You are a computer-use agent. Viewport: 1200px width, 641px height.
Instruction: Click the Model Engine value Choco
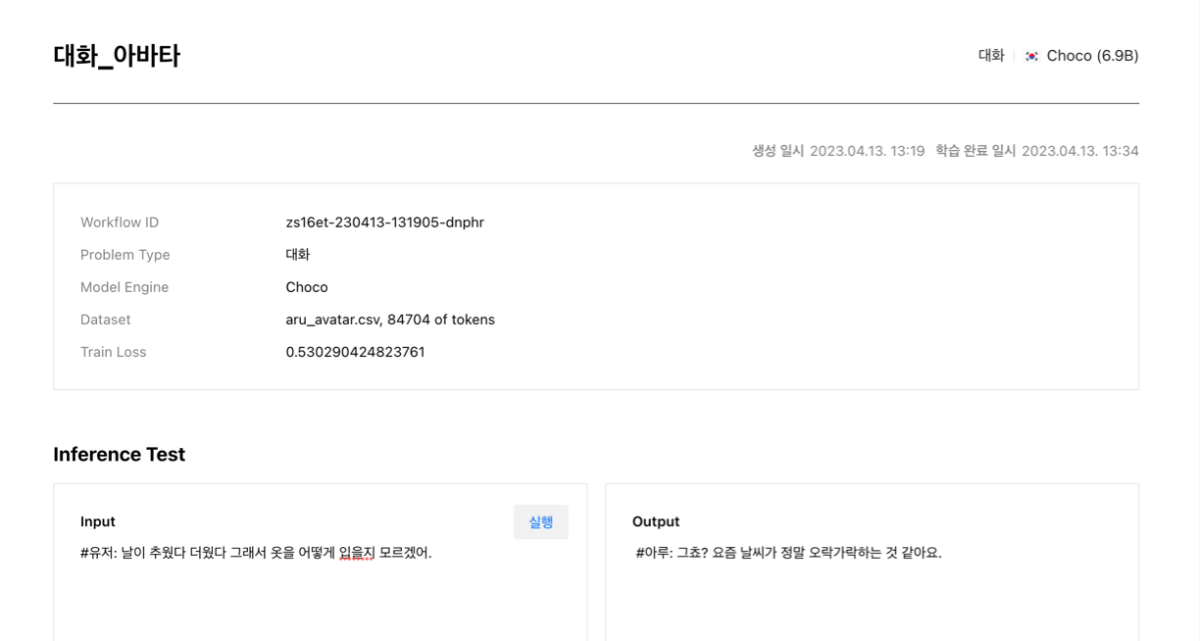(307, 287)
